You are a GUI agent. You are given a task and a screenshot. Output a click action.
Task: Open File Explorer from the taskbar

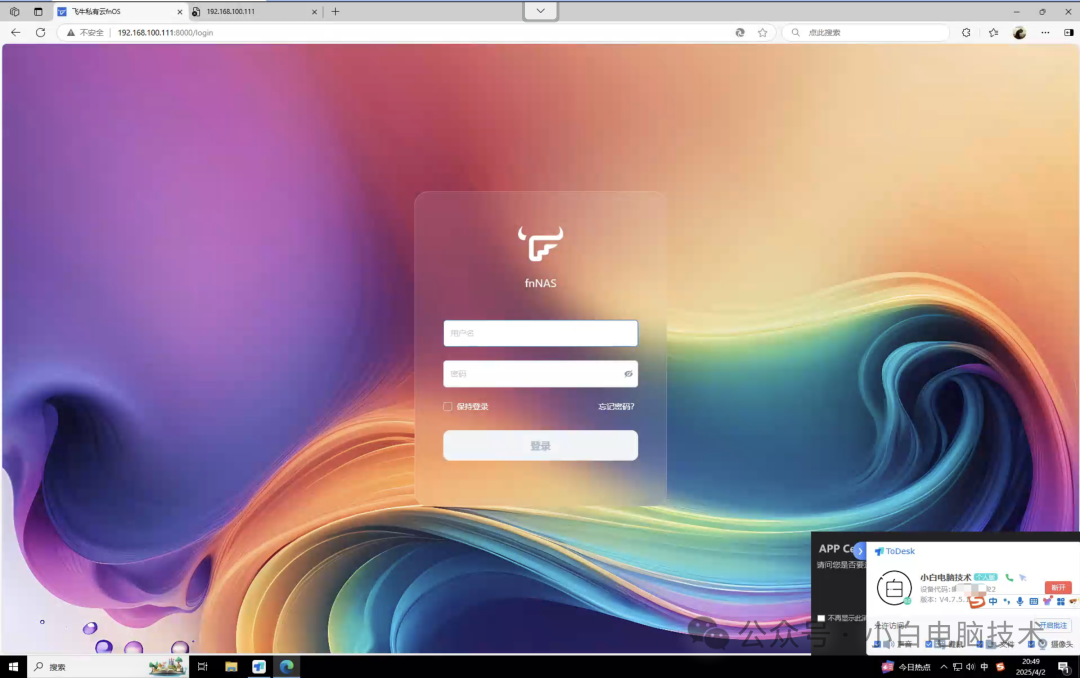[231, 667]
